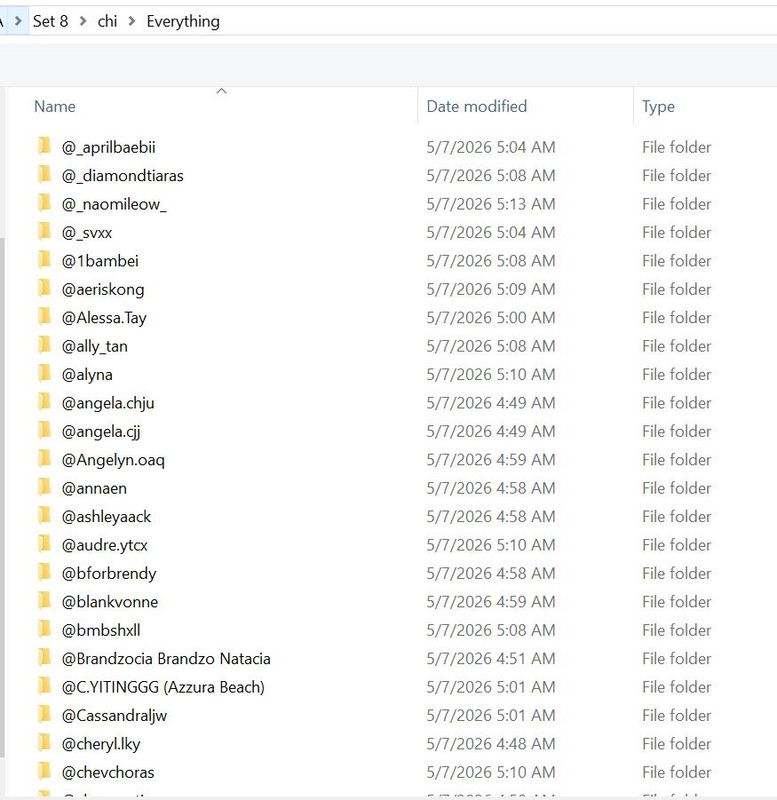Select the @angela.chju folder icon
Image resolution: width=777 pixels, height=800 pixels.
point(44,403)
